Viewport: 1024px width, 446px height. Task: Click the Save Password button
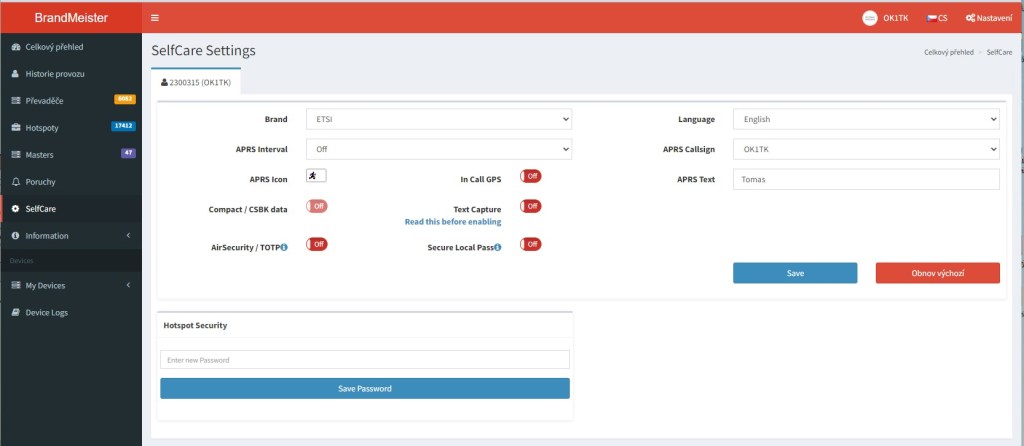[x=365, y=388]
